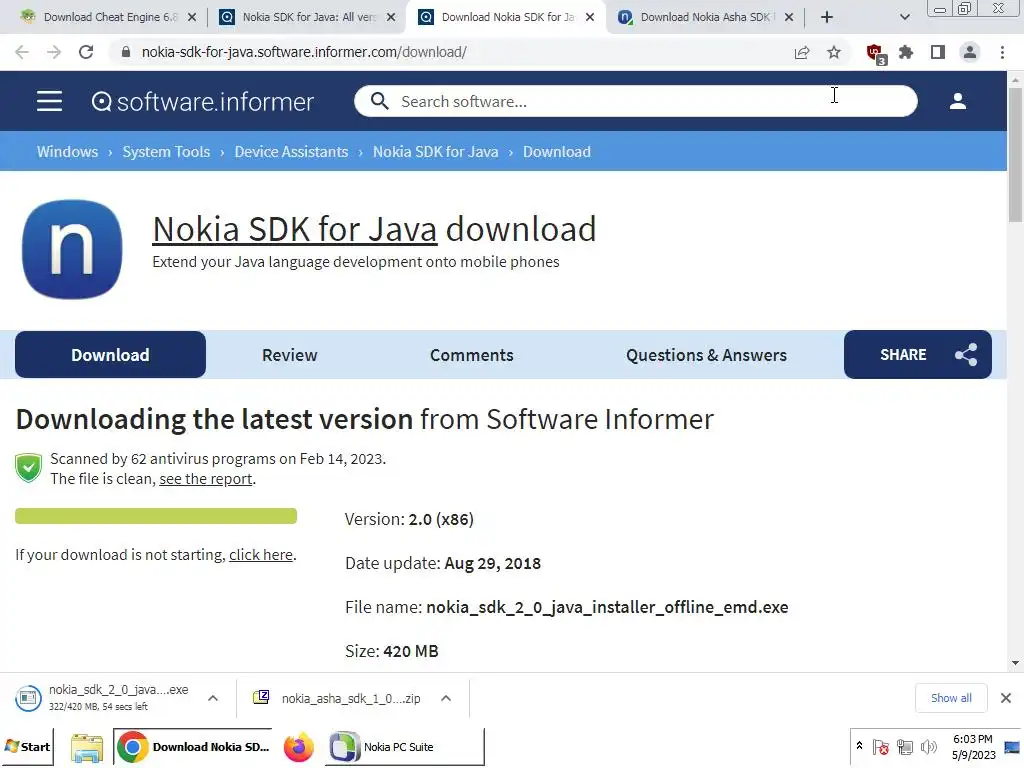Screen dimensions: 1024x768
Task: Close the Download Cheat Engine tab
Action: point(192,17)
